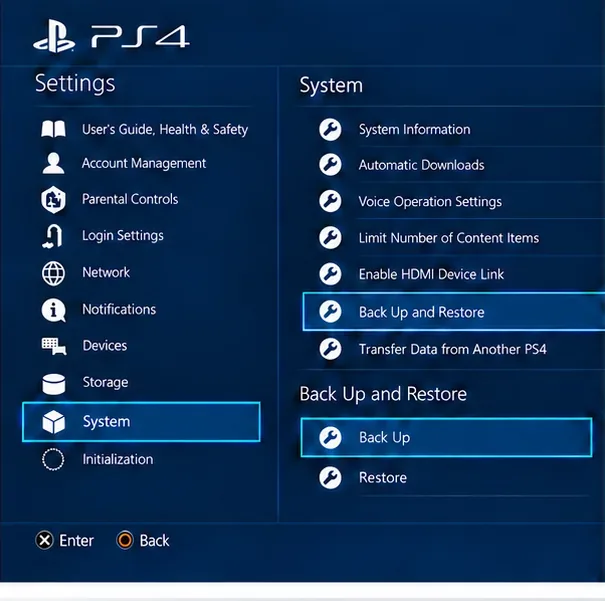
Task: Click the Network globe icon
Action: (53, 273)
